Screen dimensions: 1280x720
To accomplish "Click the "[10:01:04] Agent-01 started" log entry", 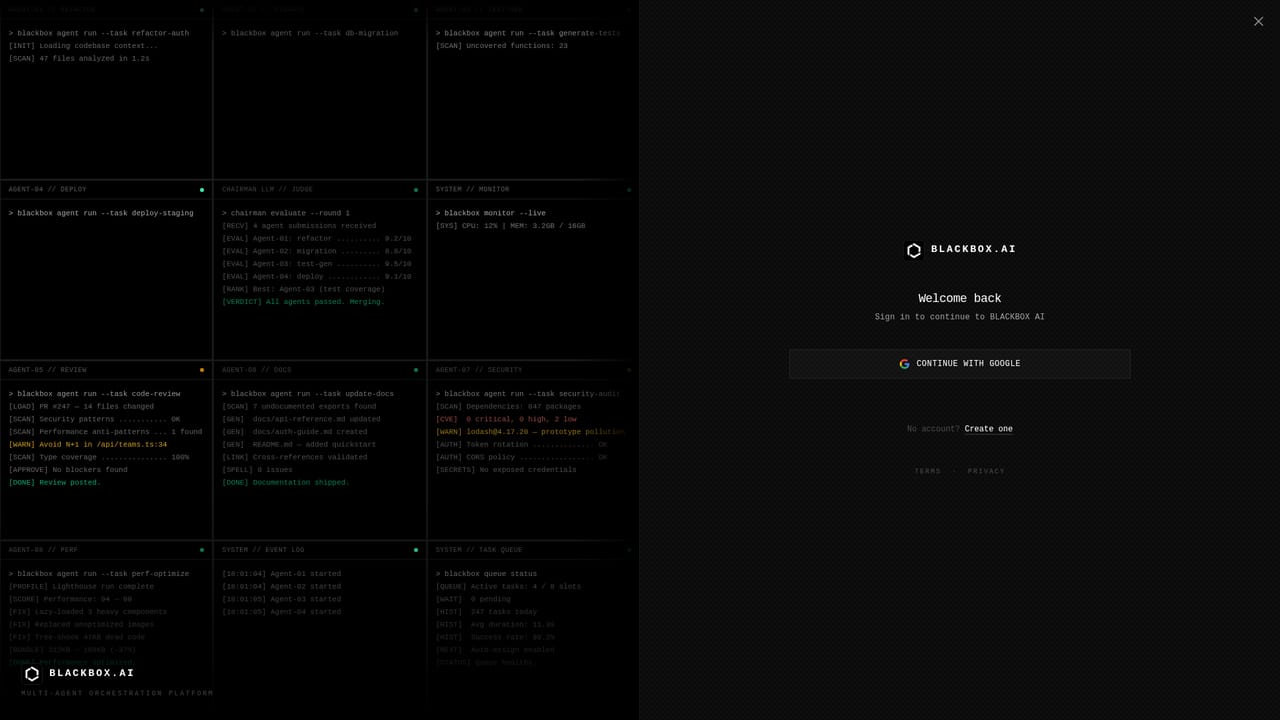I will click(x=281, y=574).
